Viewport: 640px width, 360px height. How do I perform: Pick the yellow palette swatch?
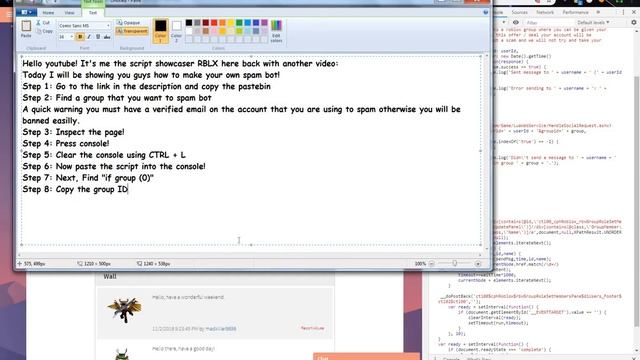[231, 22]
